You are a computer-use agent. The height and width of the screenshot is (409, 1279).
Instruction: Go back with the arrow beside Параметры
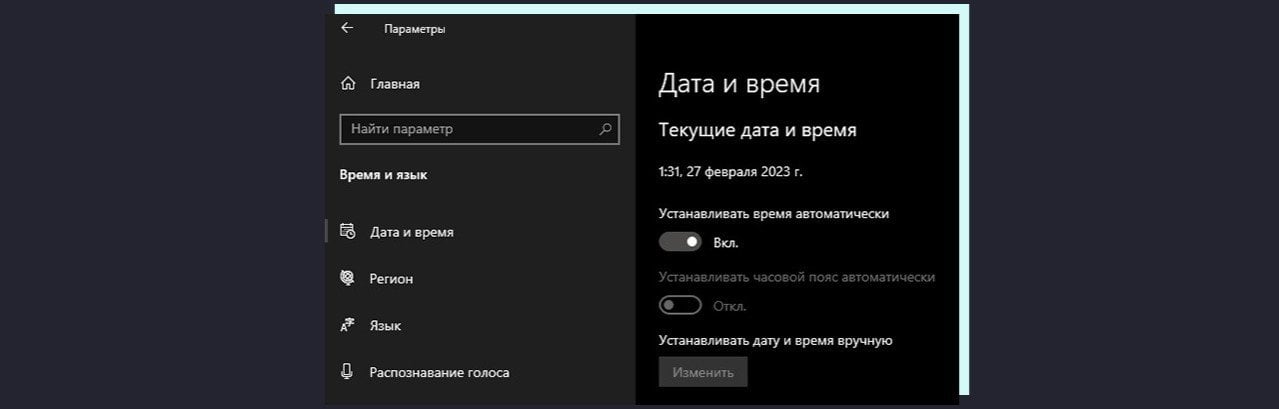347,28
